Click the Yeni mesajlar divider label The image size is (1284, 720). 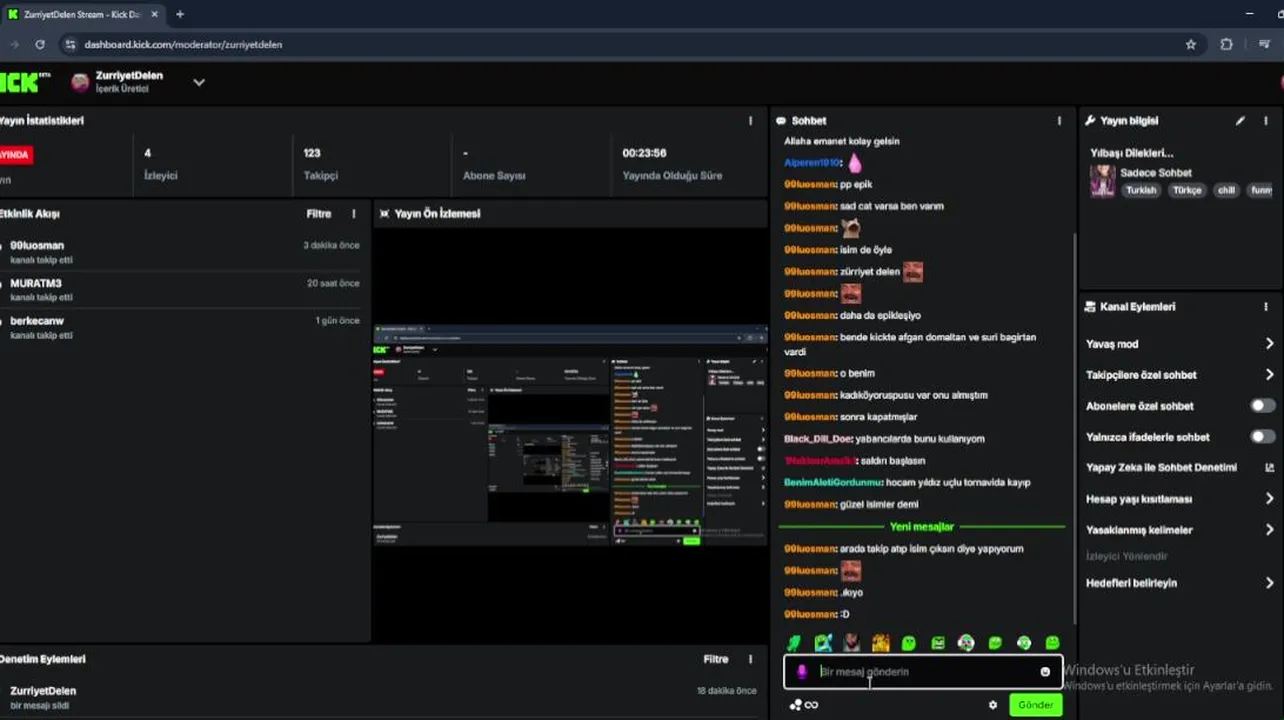coord(922,527)
